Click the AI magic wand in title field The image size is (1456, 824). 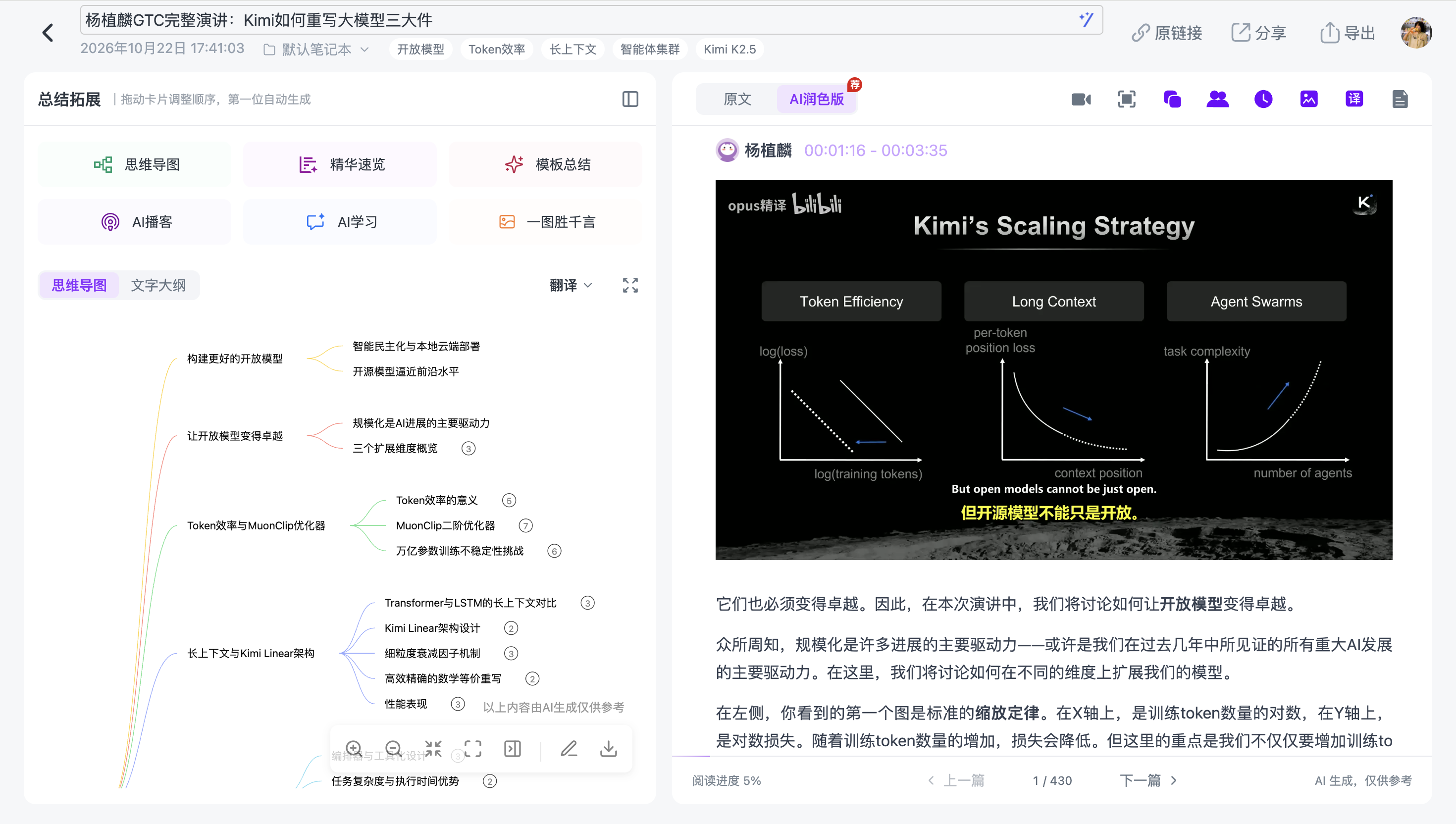pos(1086,20)
